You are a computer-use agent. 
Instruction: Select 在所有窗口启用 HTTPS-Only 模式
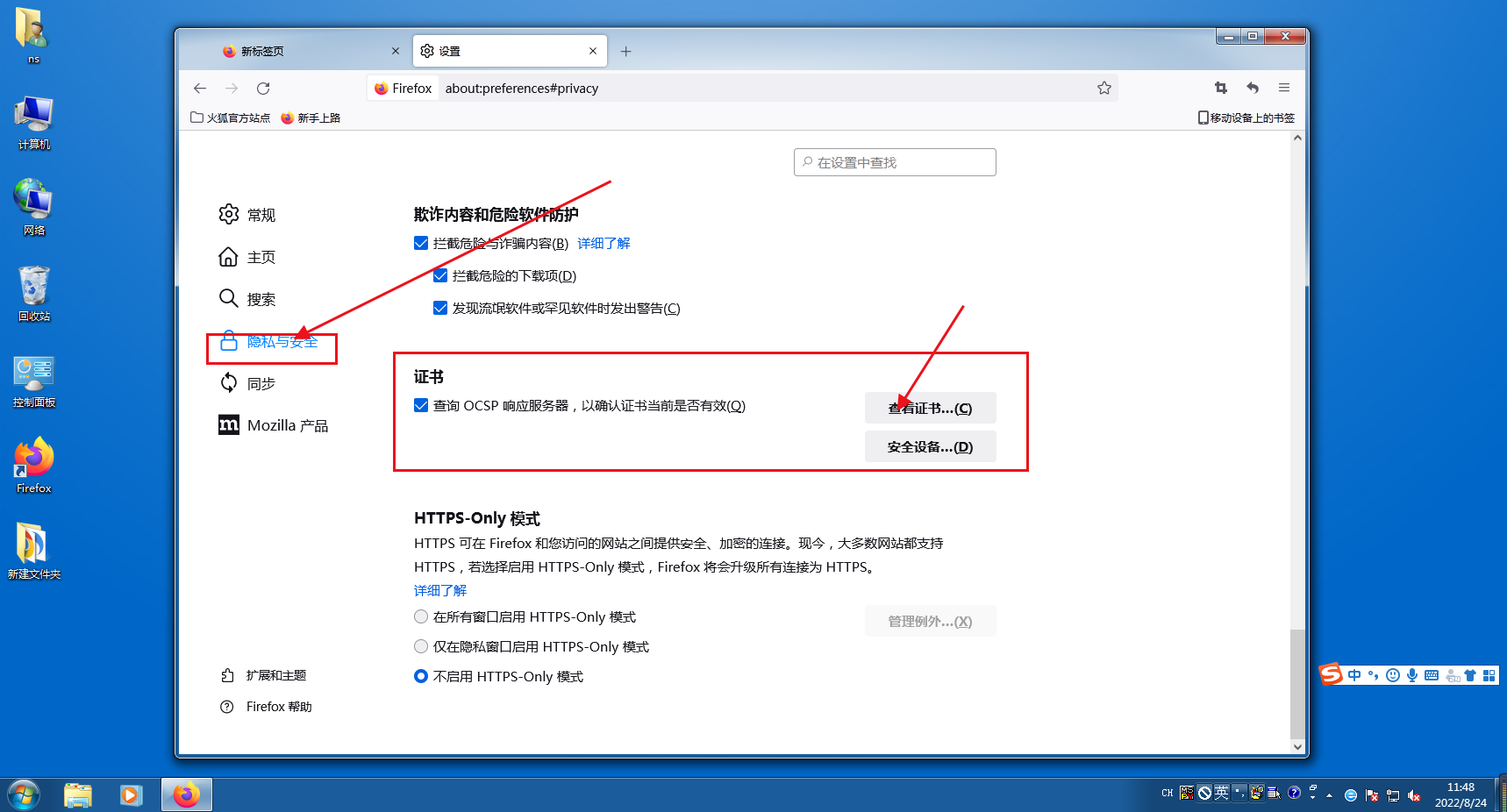[421, 616]
